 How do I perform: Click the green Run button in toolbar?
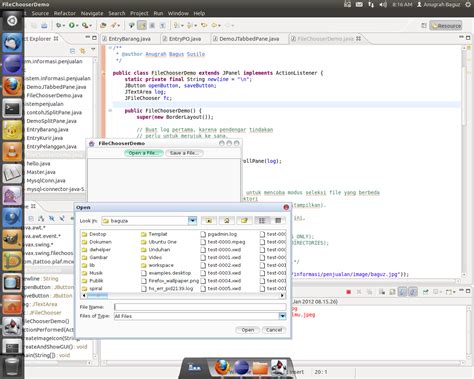(x=72, y=25)
